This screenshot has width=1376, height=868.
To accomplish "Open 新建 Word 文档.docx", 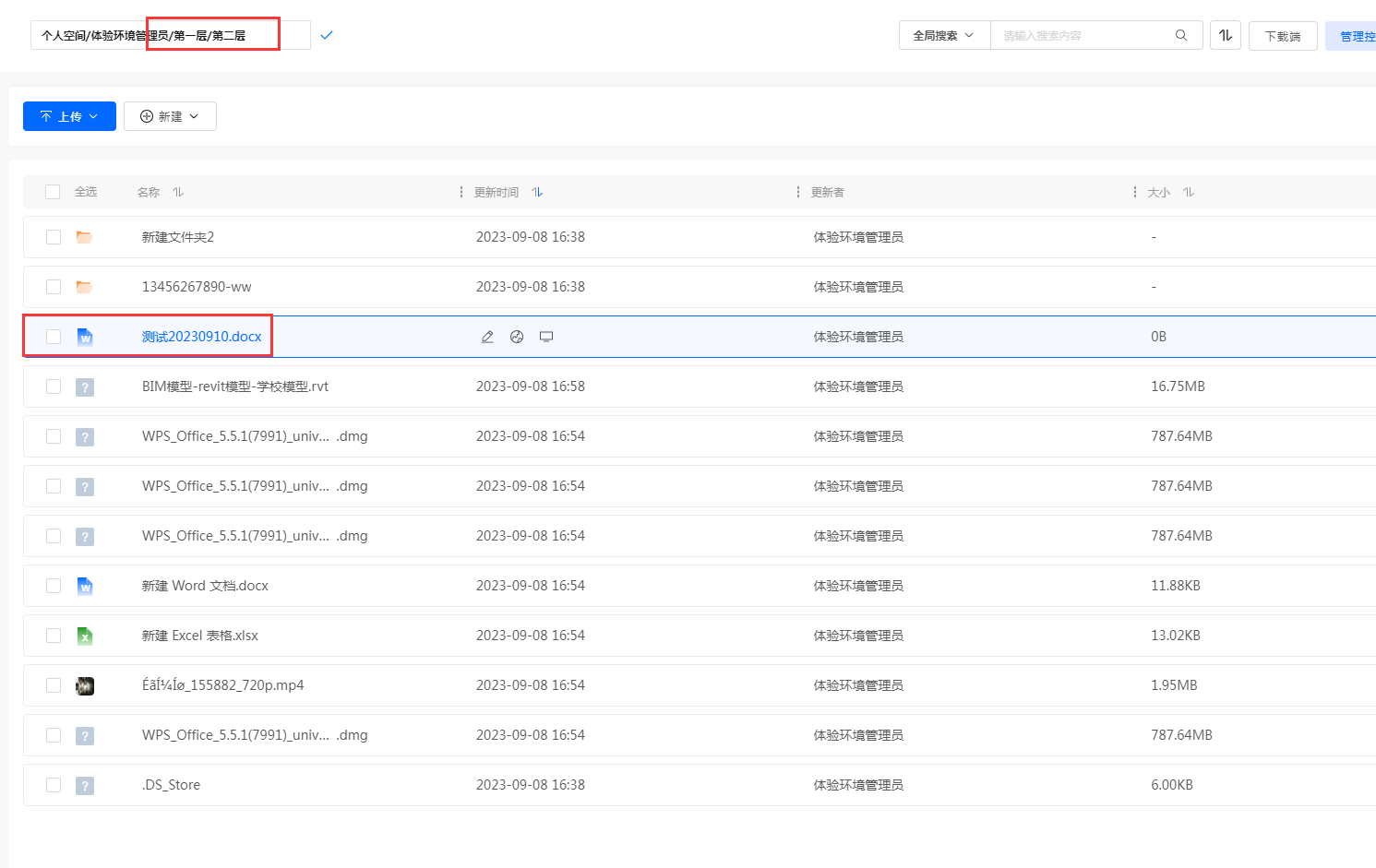I will (x=205, y=586).
